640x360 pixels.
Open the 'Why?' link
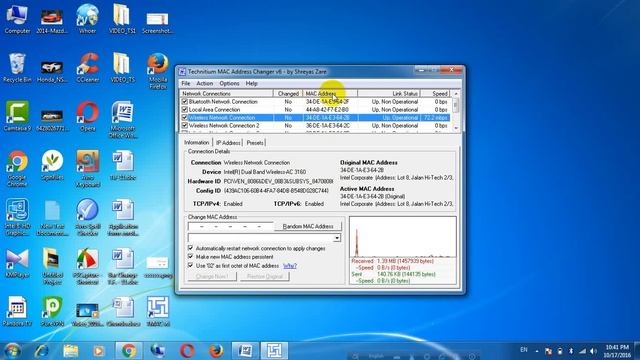(x=290, y=266)
